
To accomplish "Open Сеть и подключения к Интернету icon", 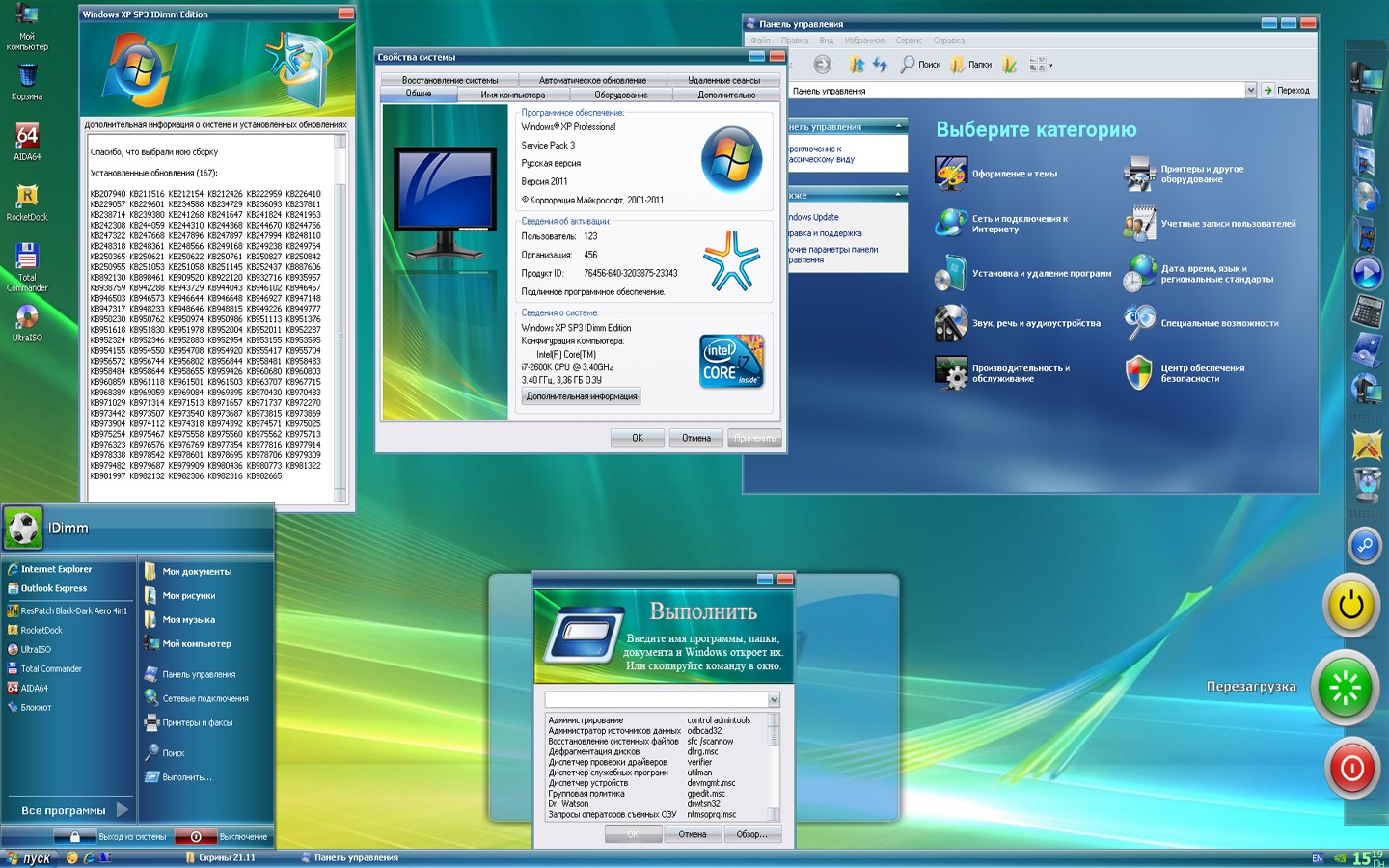I will (x=951, y=224).
